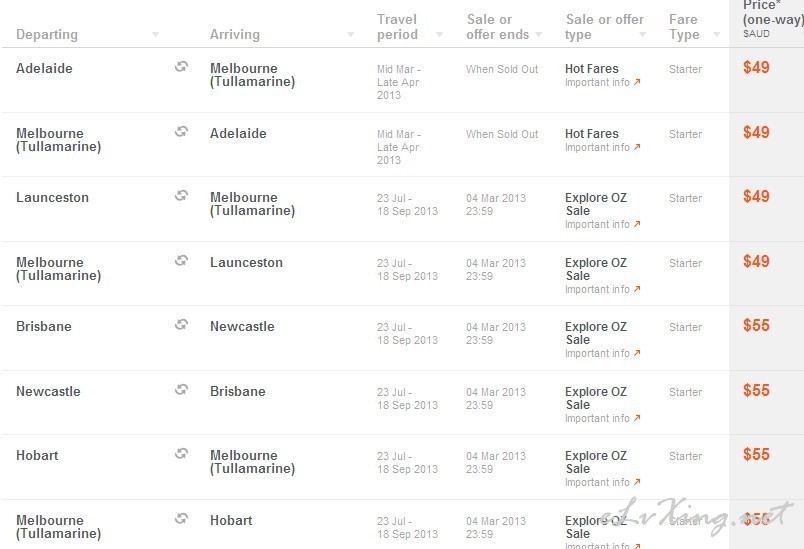This screenshot has width=804, height=549.
Task: Reverse icon on Melbourne to Hobart row
Action: (x=182, y=519)
